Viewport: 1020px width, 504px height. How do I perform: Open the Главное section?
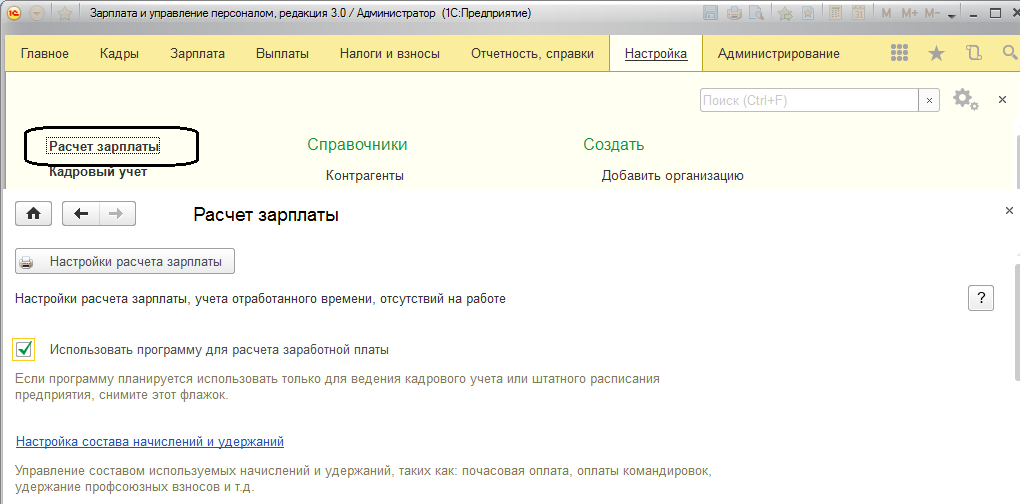45,54
